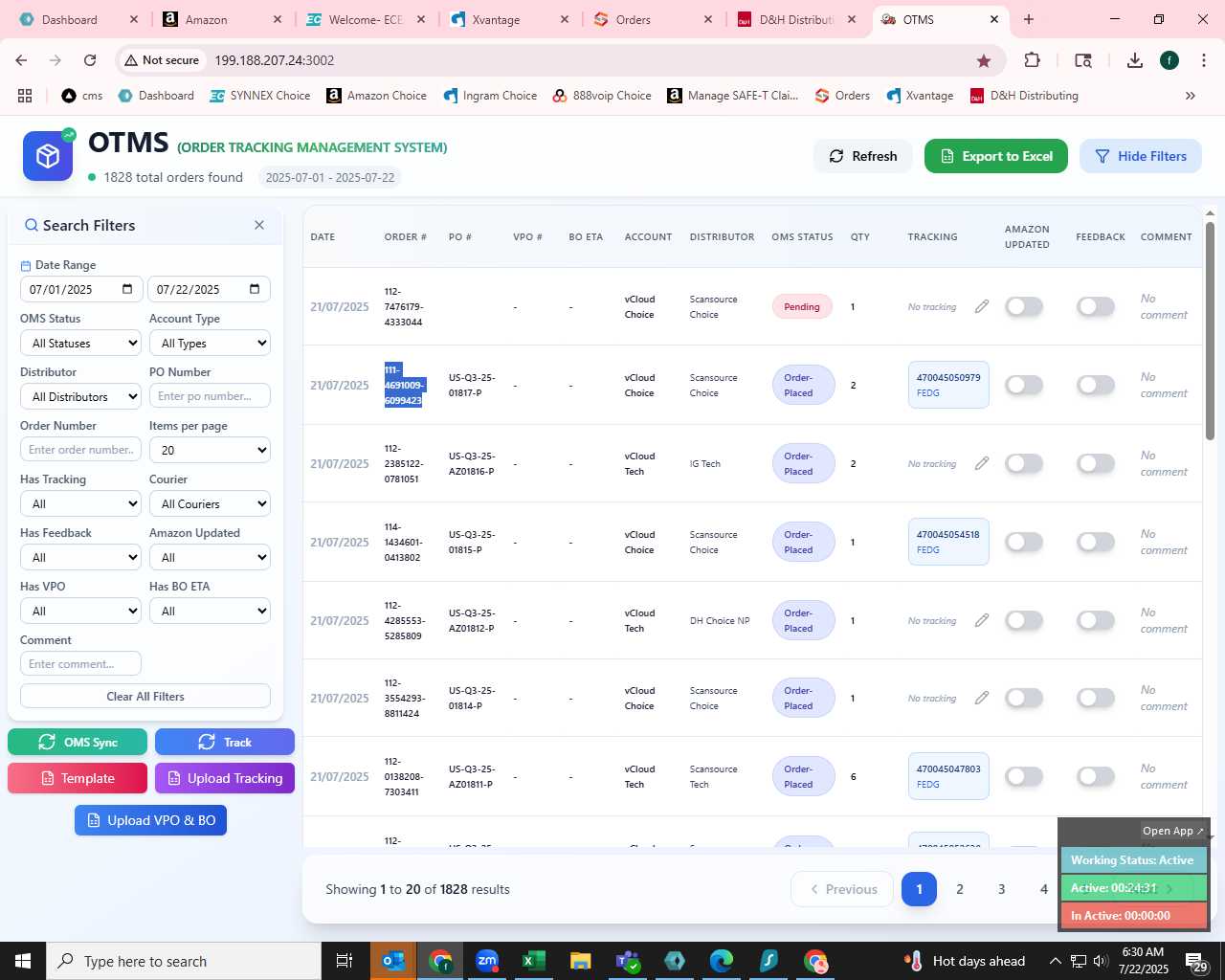This screenshot has height=980, width=1225.
Task: Toggle Amazon Updated for order 112-7476179-4333044
Action: click(1023, 306)
